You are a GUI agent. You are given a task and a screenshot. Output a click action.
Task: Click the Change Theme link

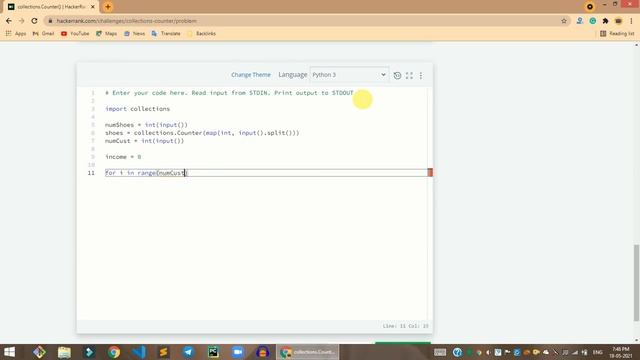(251, 75)
